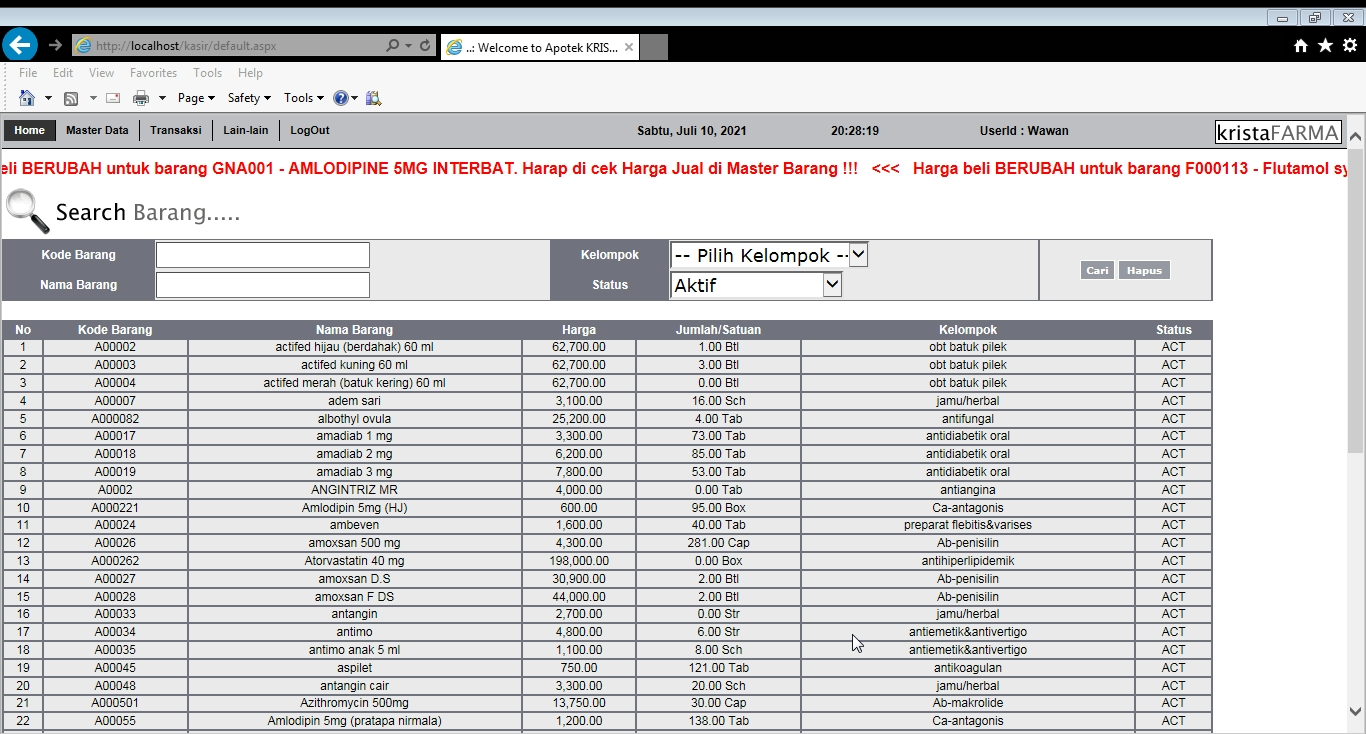Open the Favorites menu
1366x734 pixels.
[153, 73]
